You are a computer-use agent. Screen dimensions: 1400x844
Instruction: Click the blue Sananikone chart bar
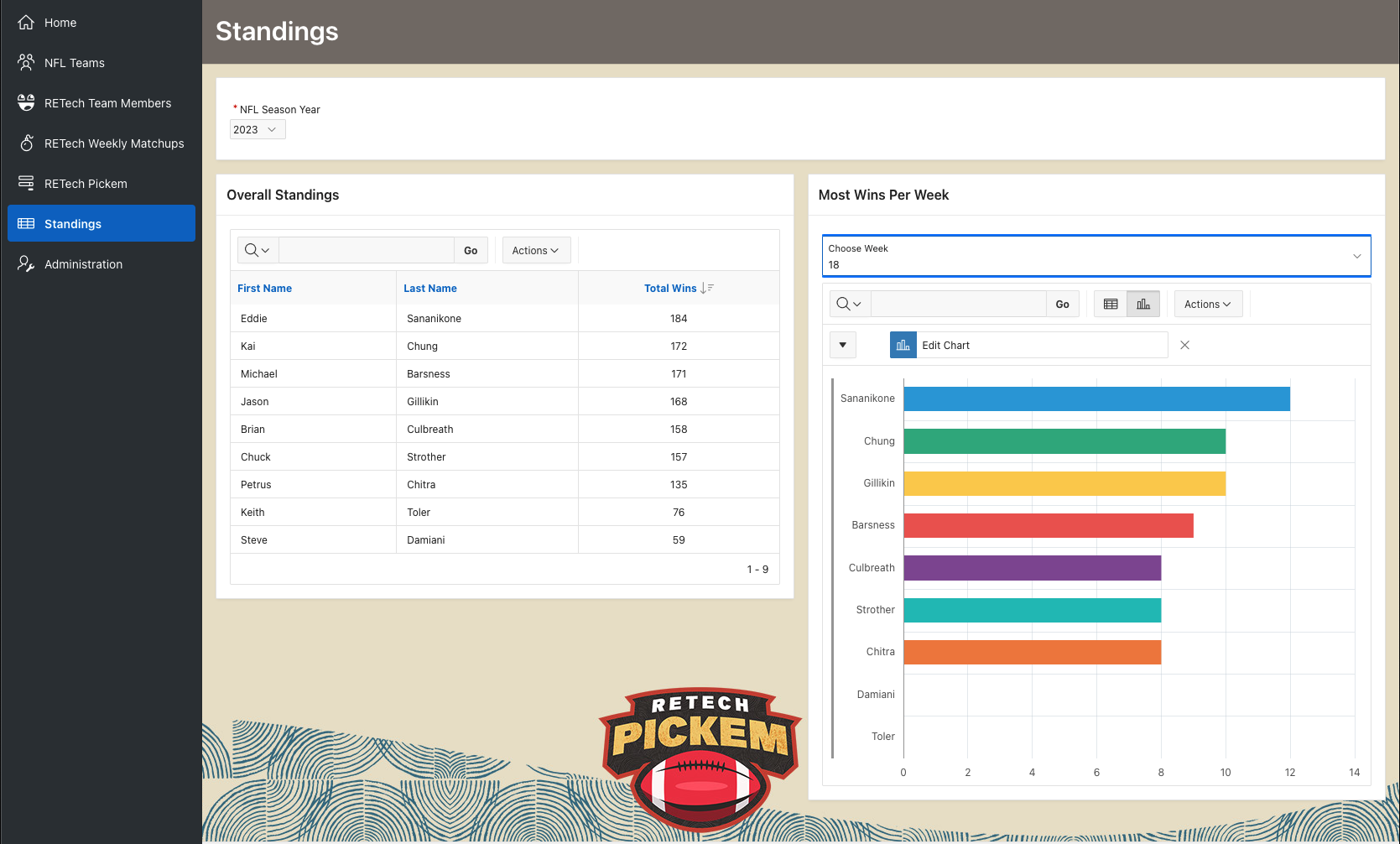(1096, 399)
